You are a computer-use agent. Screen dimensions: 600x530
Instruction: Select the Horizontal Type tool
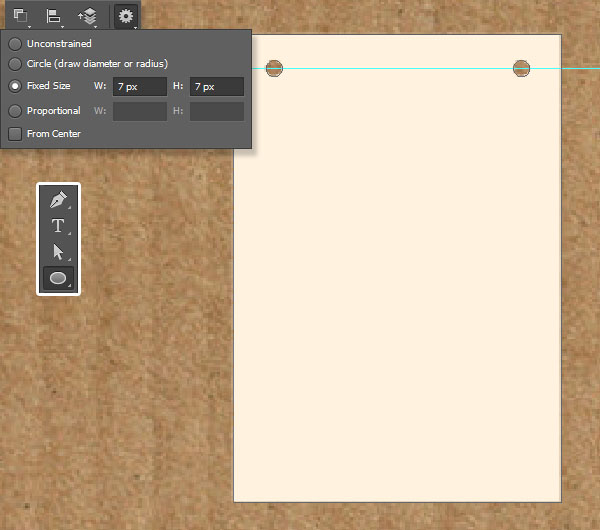pos(58,226)
